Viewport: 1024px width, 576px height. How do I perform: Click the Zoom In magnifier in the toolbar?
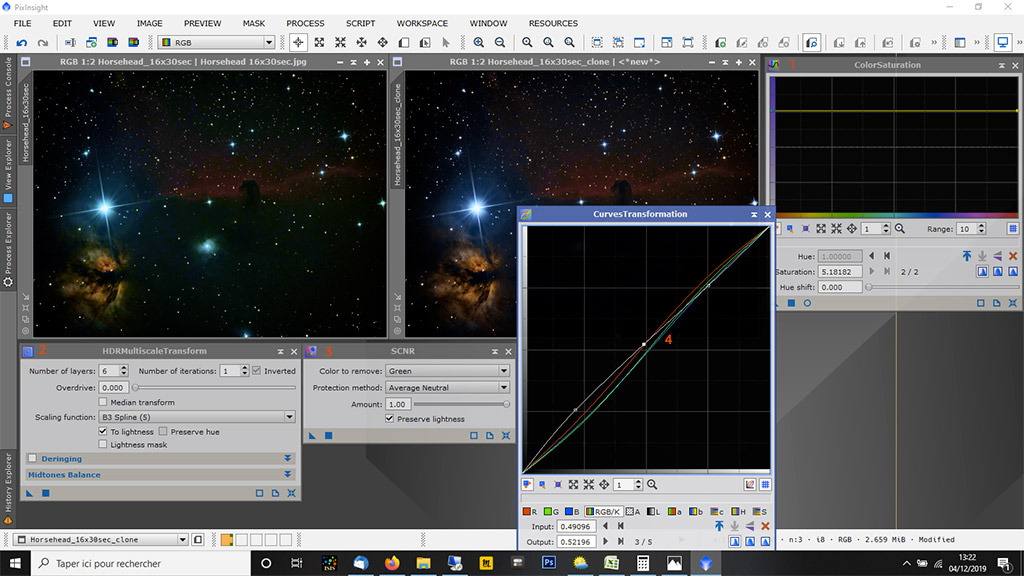479,43
